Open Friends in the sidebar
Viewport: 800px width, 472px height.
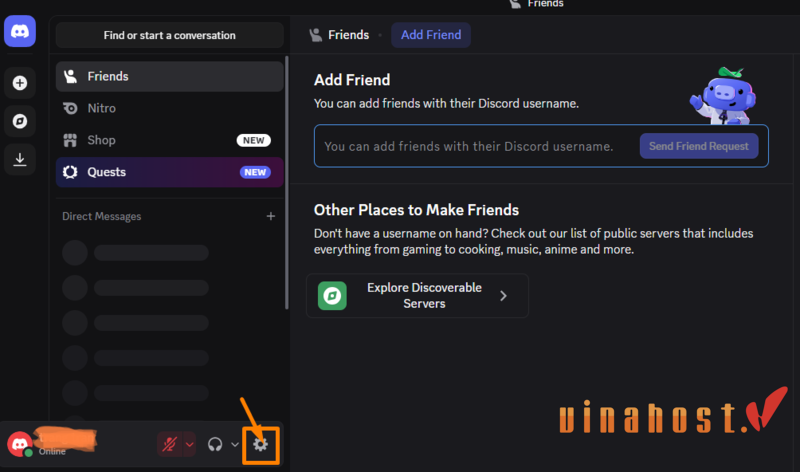(169, 77)
